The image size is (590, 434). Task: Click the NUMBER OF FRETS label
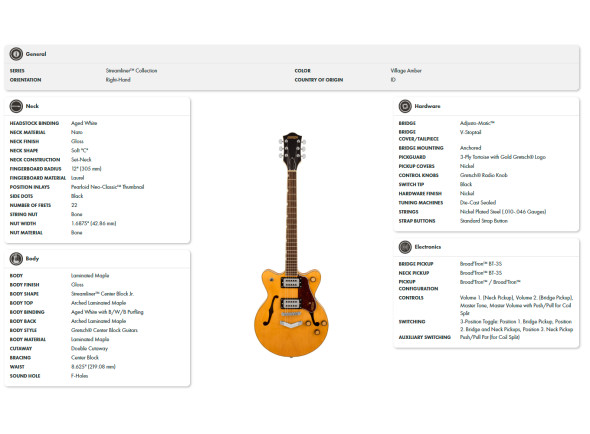tap(30, 205)
